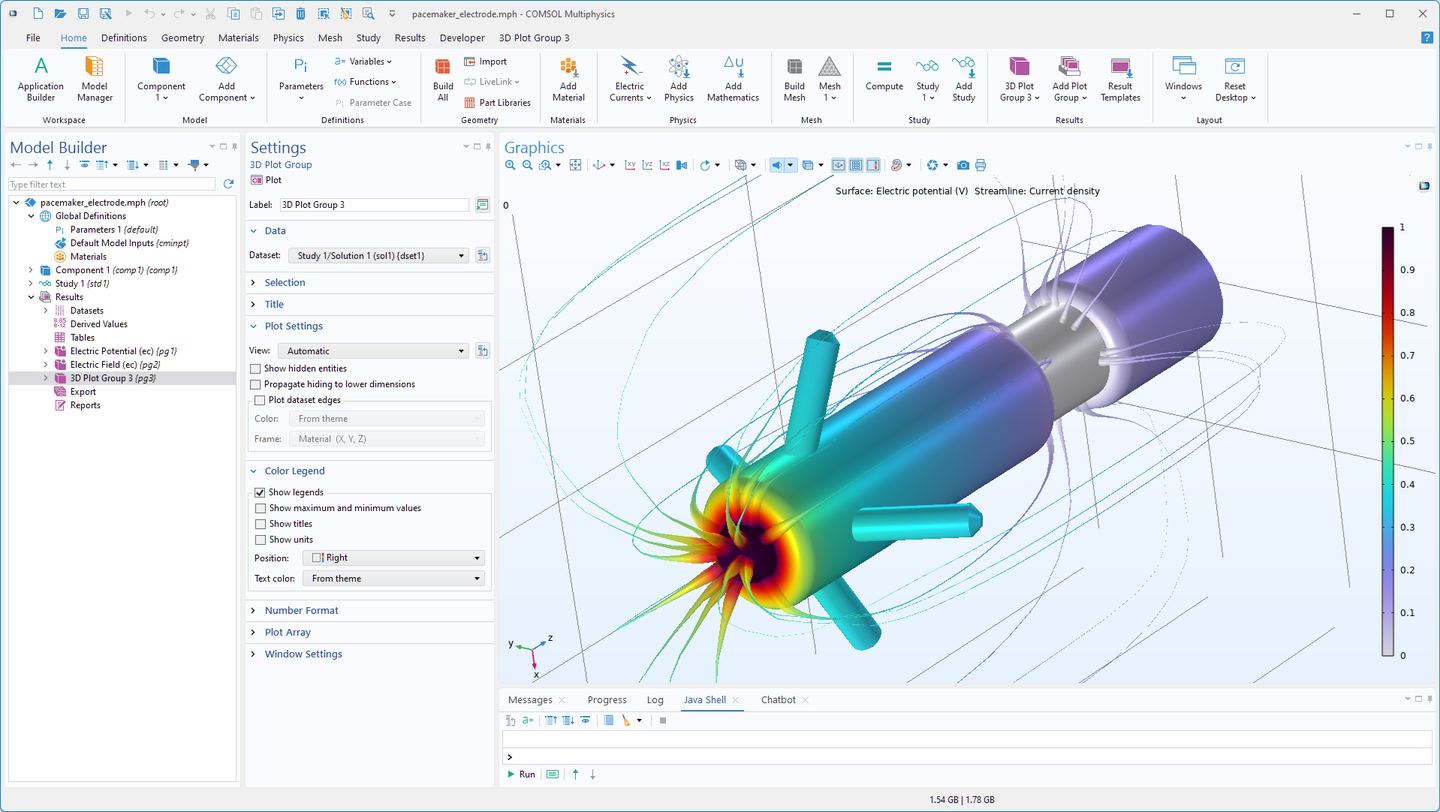Click the Build Mesh icon in the ribbon

[x=794, y=80]
